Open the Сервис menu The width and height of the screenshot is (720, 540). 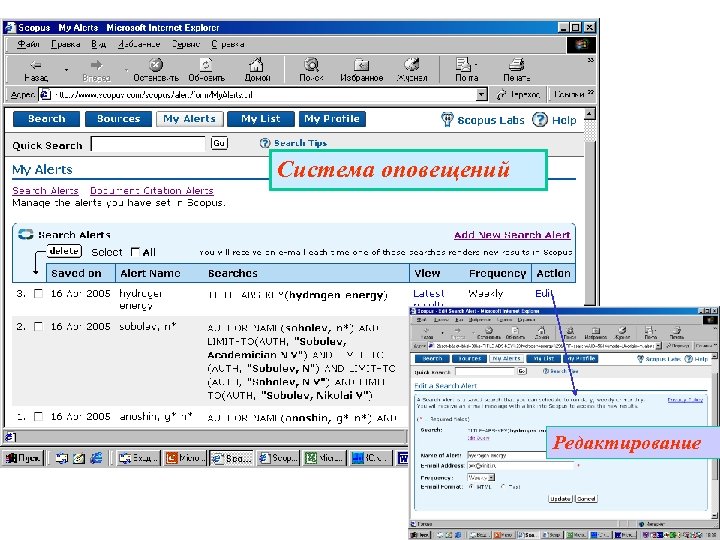tap(186, 44)
